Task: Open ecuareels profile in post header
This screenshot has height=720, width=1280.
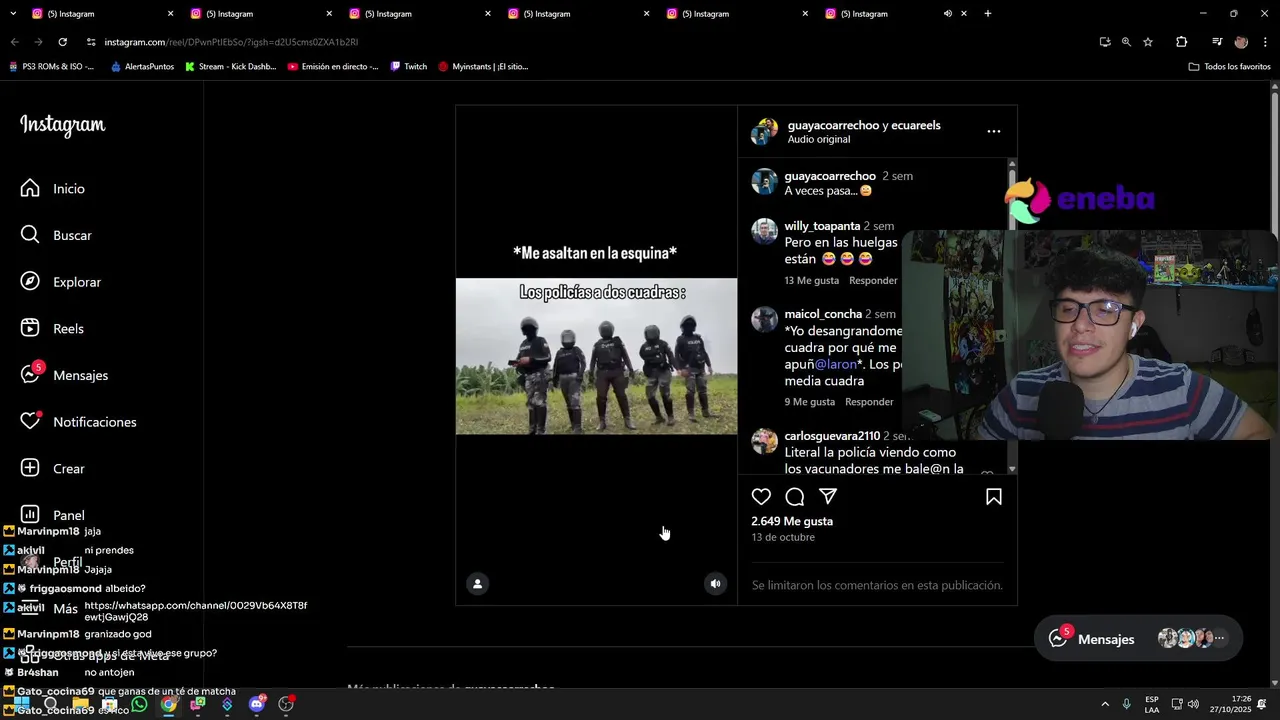Action: [x=916, y=125]
